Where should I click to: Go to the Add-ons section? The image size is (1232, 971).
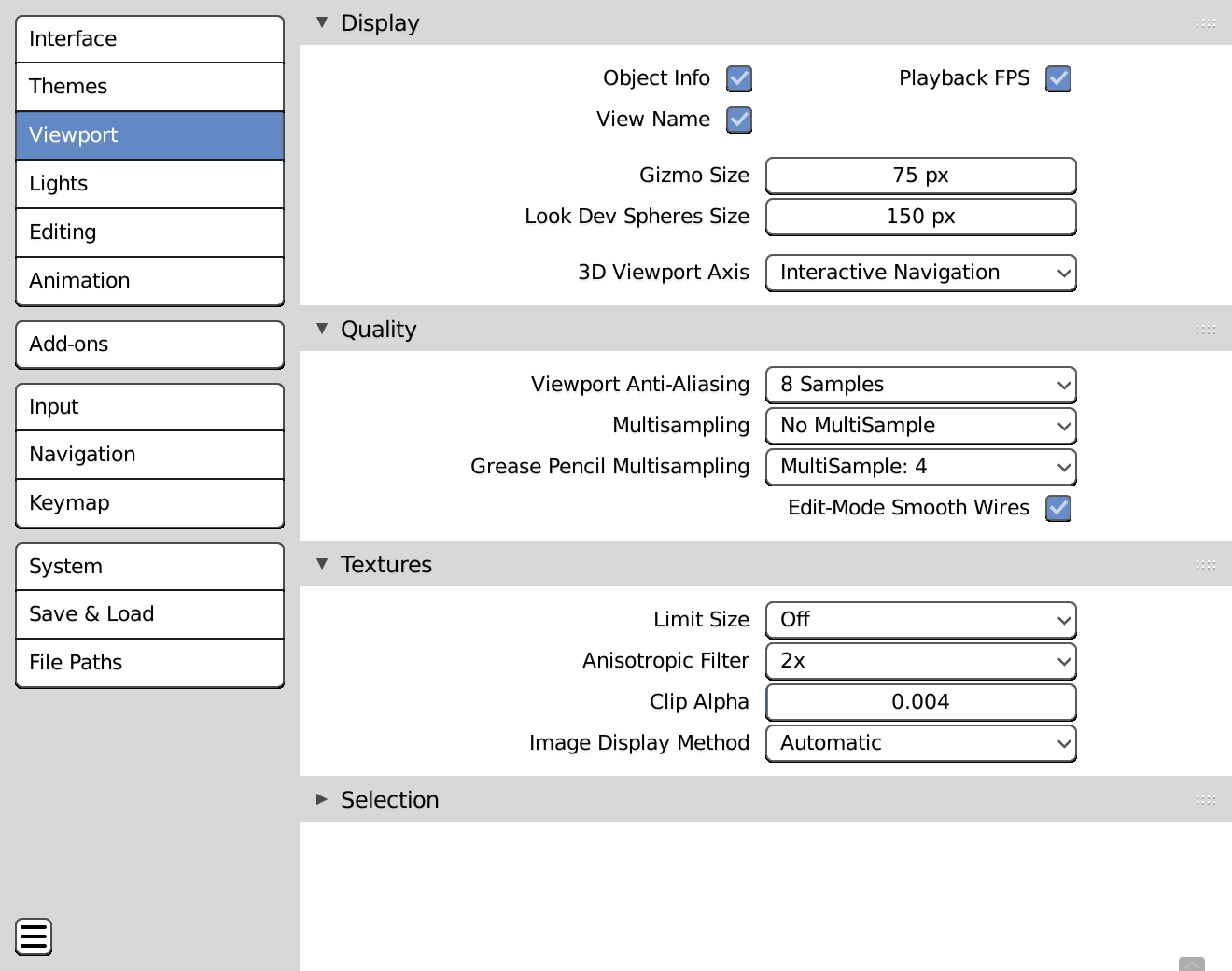(149, 345)
